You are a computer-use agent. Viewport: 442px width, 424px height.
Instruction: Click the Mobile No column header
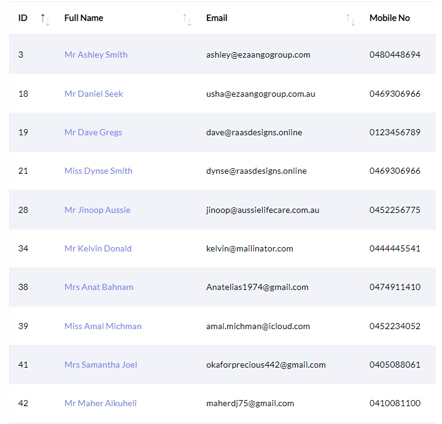pos(390,18)
